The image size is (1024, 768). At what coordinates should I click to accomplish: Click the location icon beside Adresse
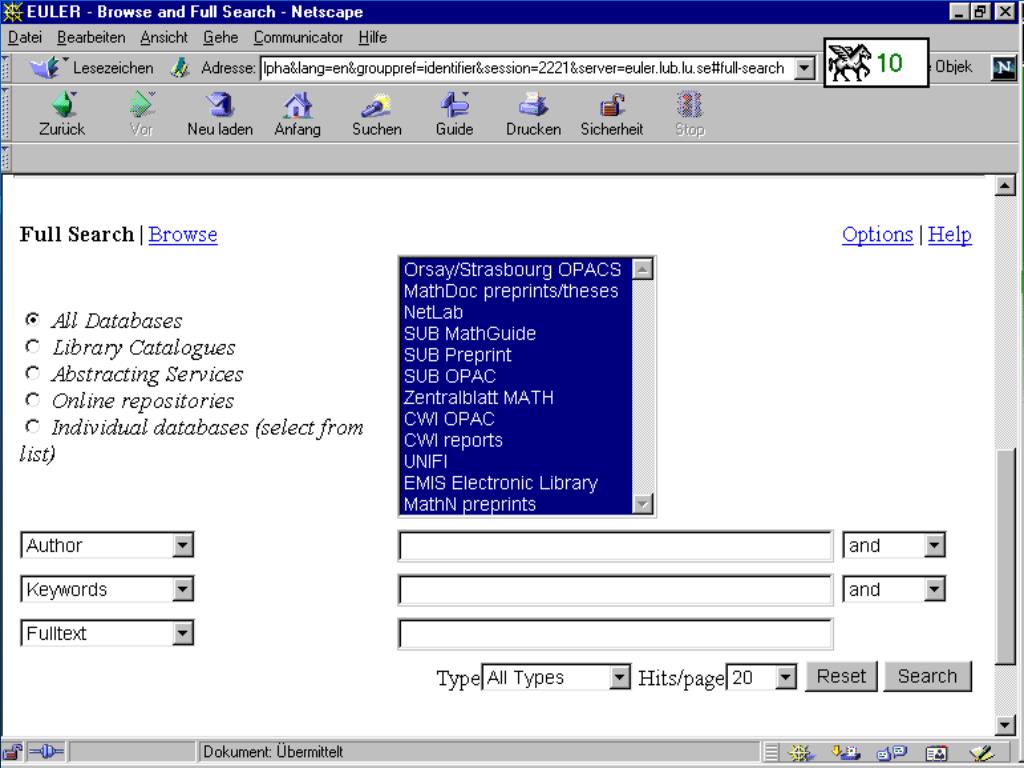[x=180, y=67]
